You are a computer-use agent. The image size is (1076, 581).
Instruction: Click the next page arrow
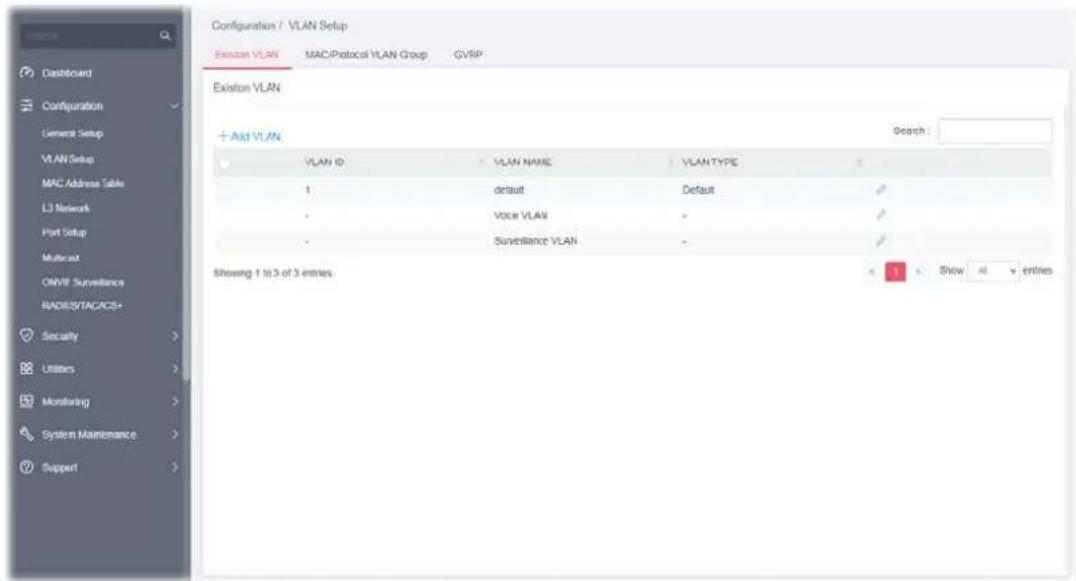[918, 272]
